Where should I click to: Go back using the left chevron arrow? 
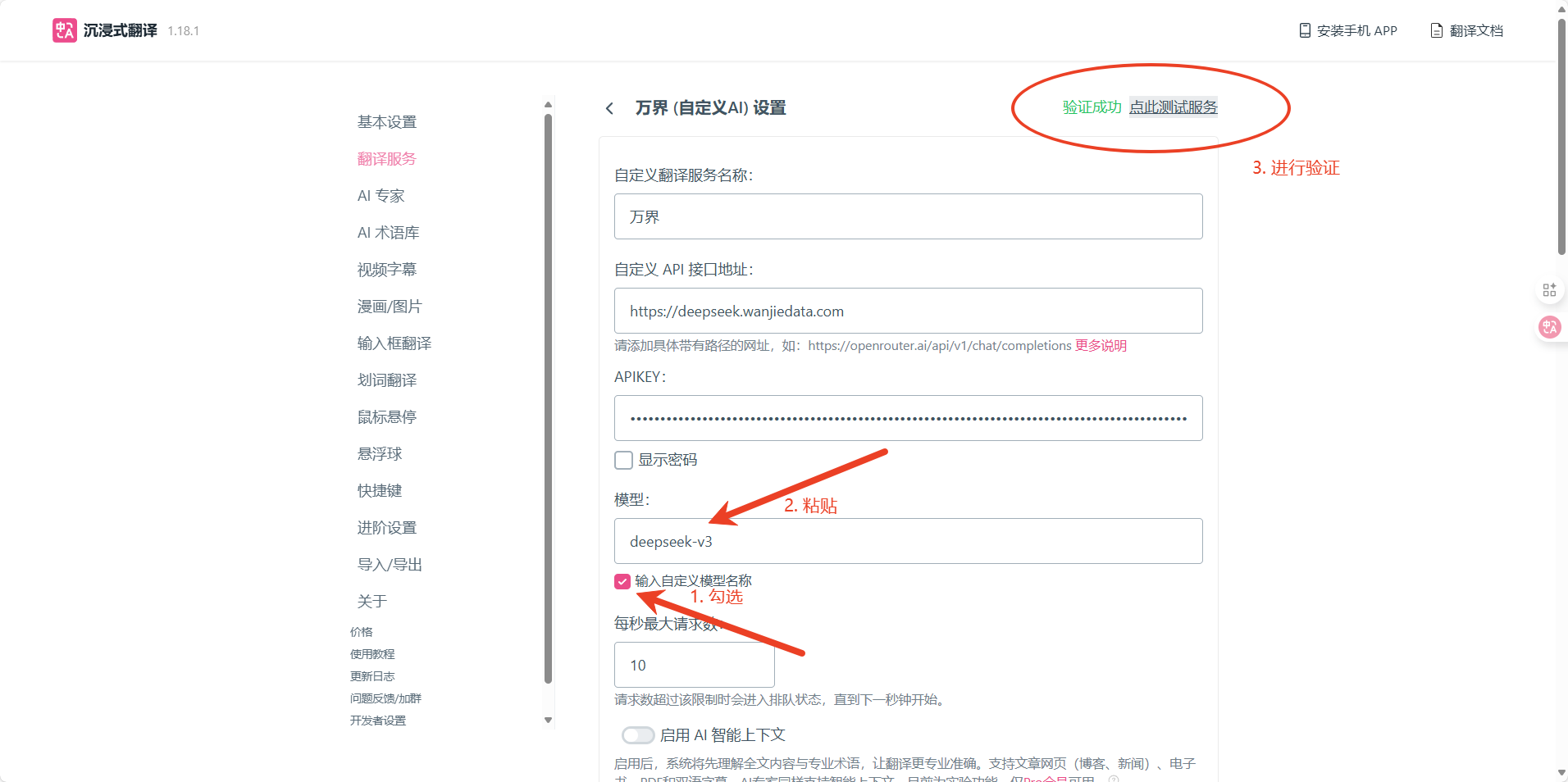pos(609,108)
